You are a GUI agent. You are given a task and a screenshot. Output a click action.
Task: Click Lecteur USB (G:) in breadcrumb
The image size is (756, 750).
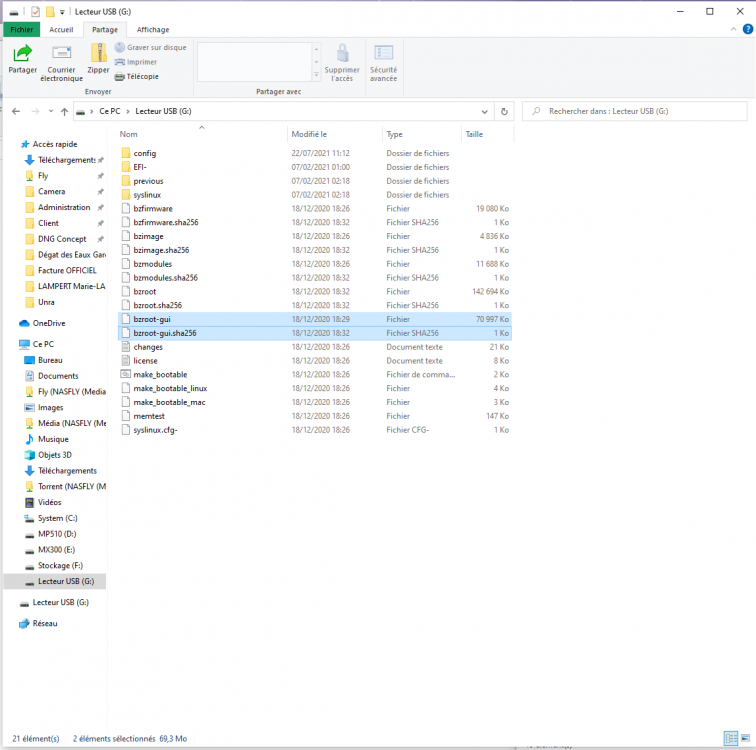point(163,111)
